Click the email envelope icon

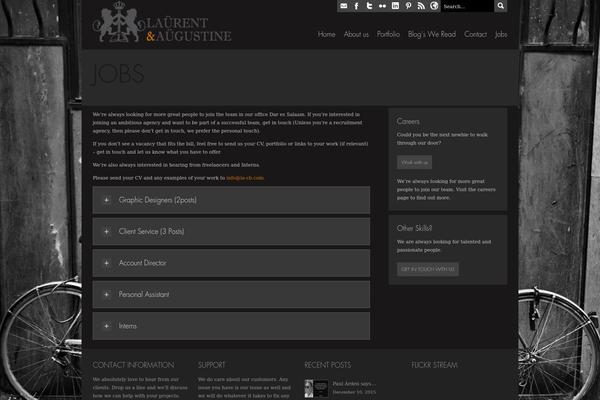click(x=343, y=6)
